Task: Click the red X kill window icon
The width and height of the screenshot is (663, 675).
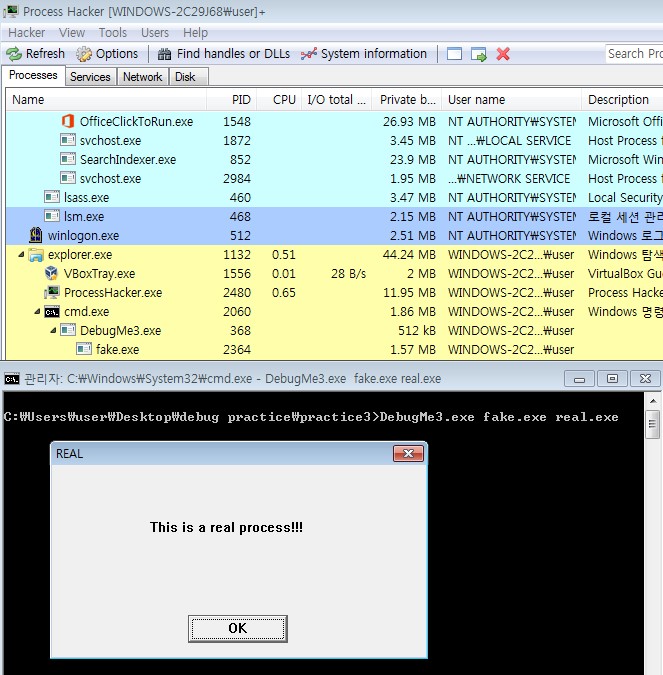Action: tap(503, 54)
